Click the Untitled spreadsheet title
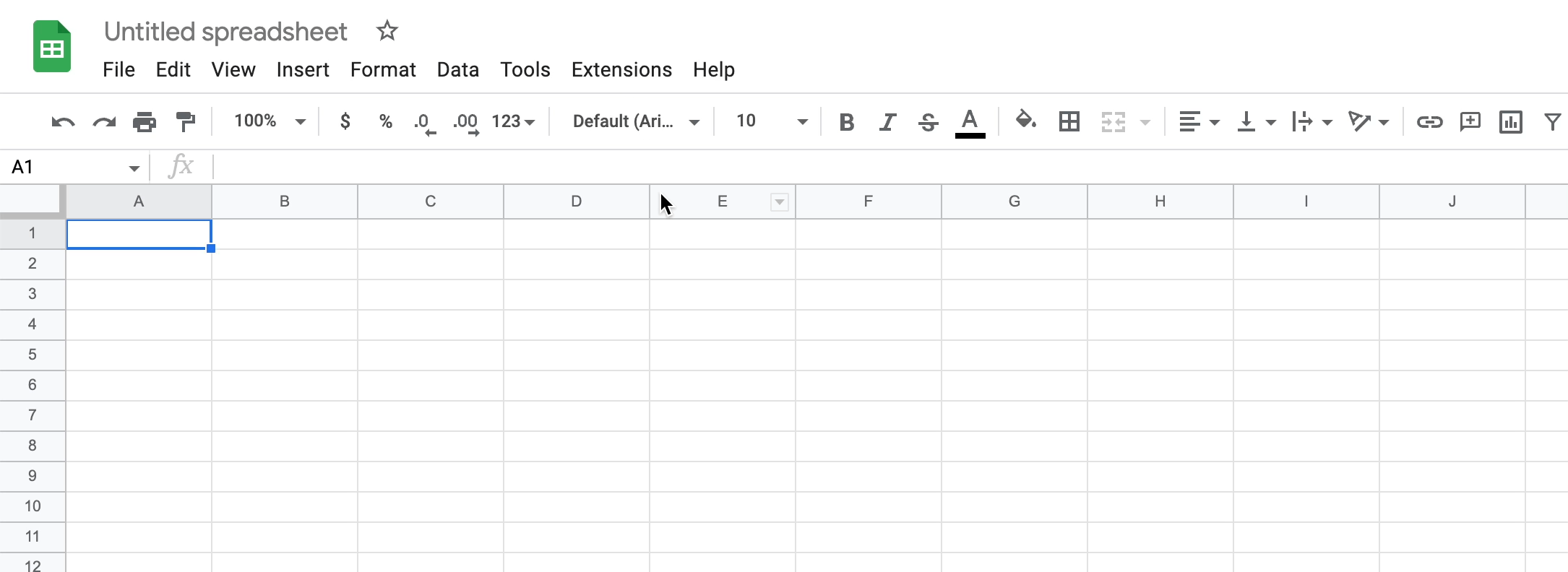Screen dimensions: 1568x572 point(225,32)
